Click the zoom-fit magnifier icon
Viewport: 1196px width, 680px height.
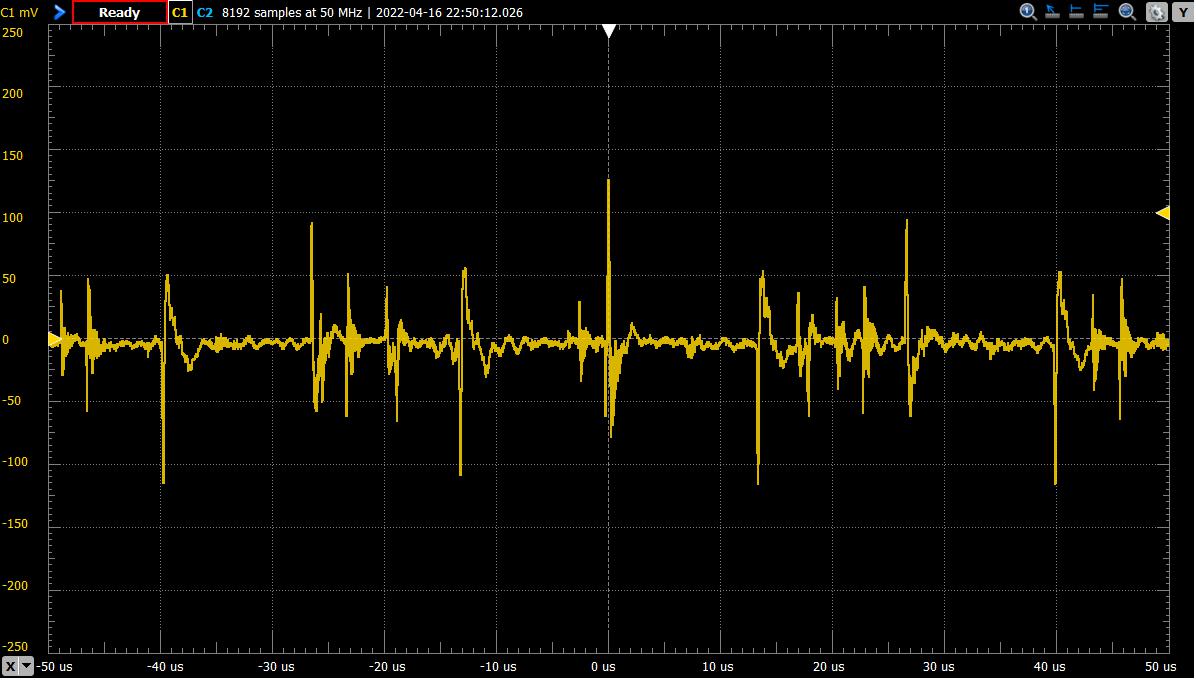[x=1127, y=11]
